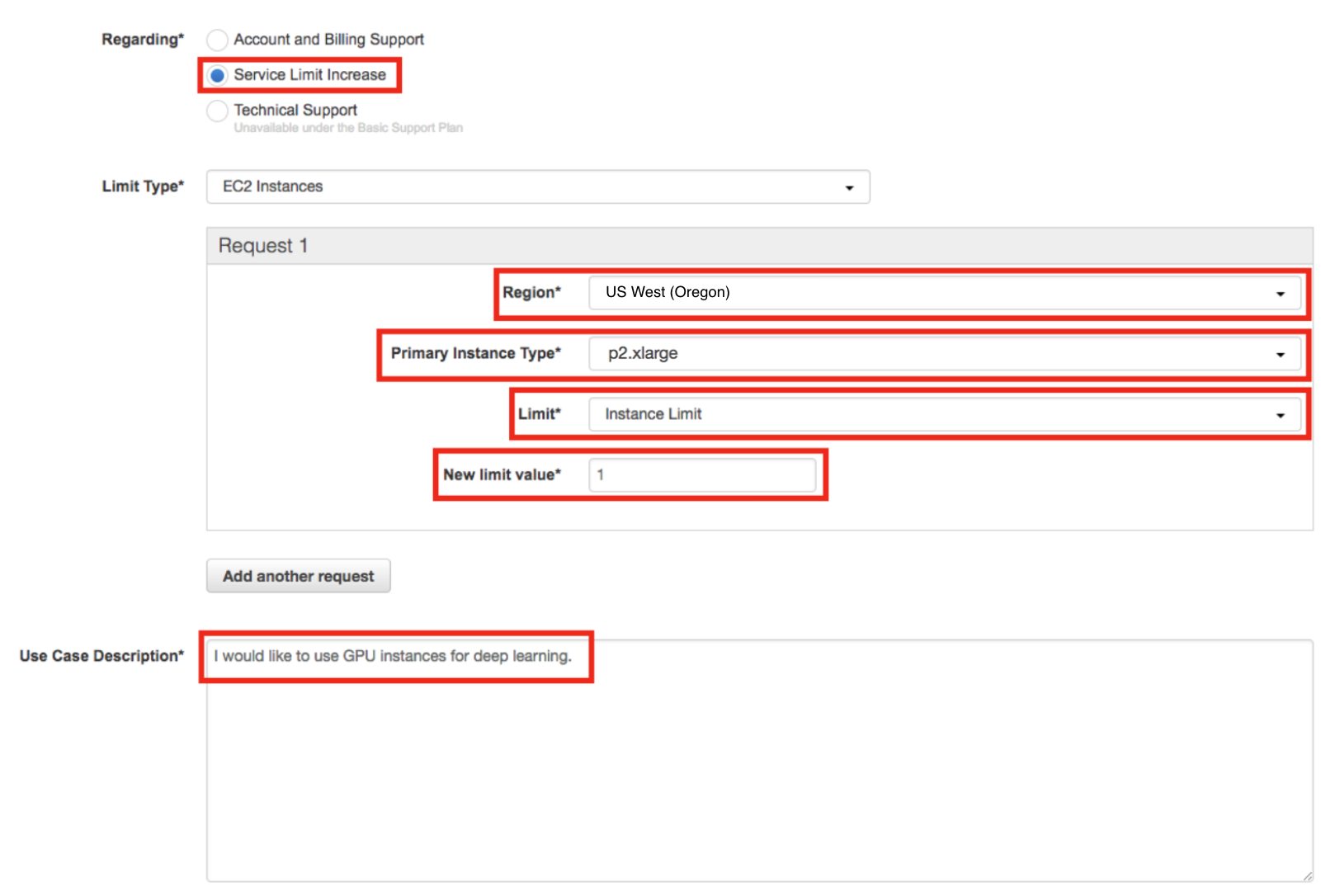Choose Service Limit Increase option
The height and width of the screenshot is (896, 1340).
[217, 75]
